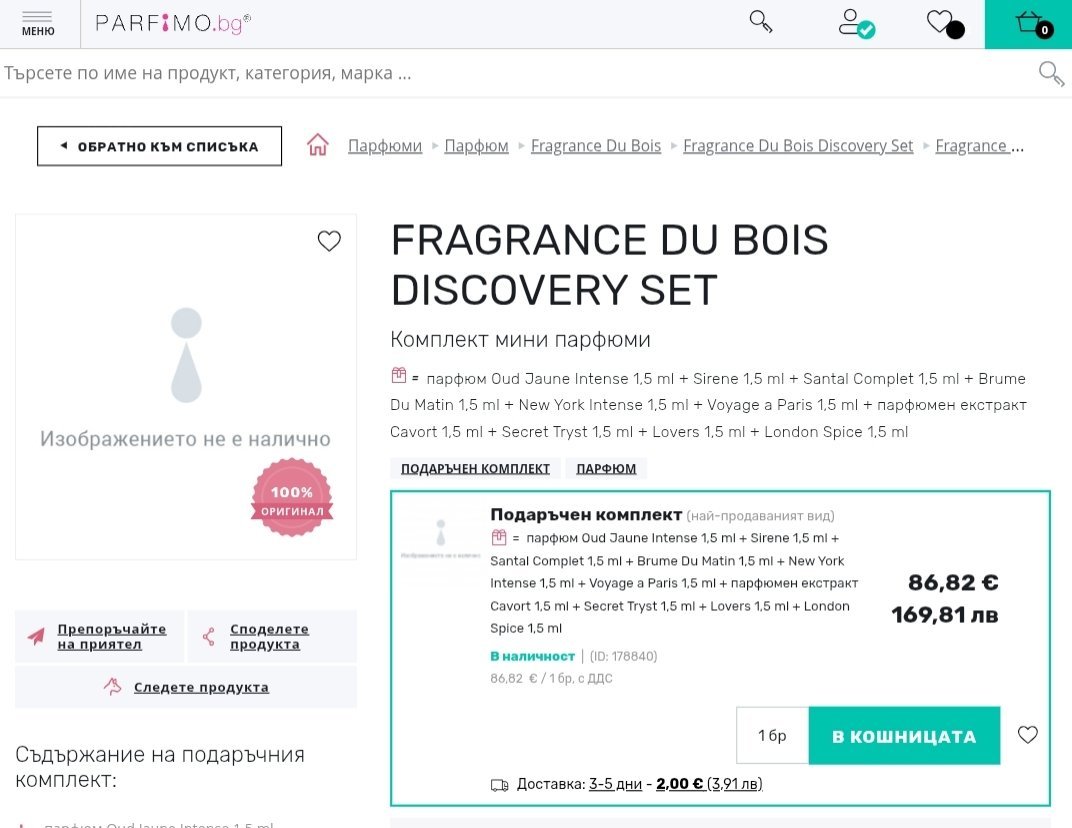Image resolution: width=1072 pixels, height=828 pixels.
Task: Toggle favorite heart beside add-to-cart button
Action: tap(1028, 735)
